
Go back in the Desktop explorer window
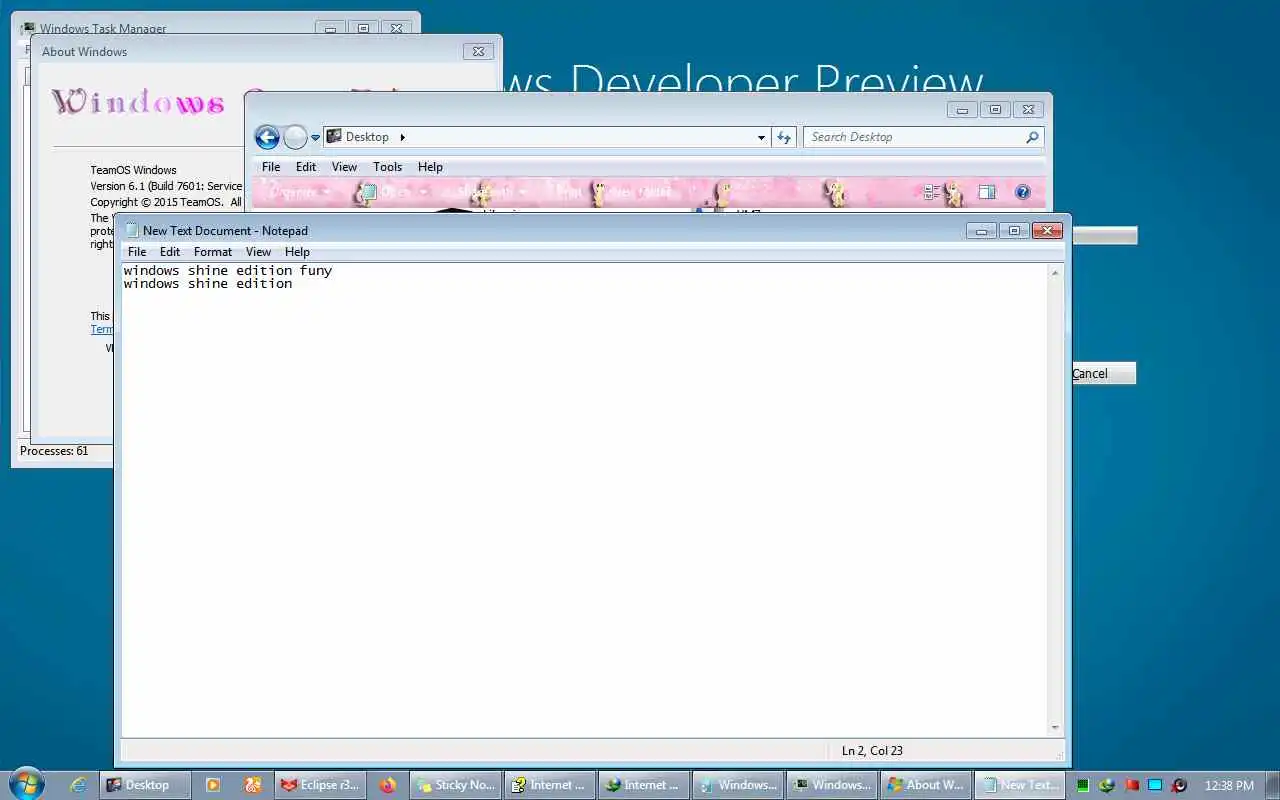(x=267, y=137)
